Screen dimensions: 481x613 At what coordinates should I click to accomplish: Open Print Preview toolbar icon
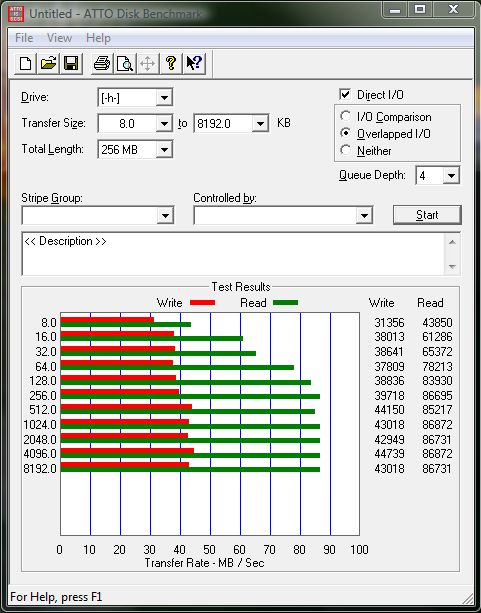click(x=125, y=63)
